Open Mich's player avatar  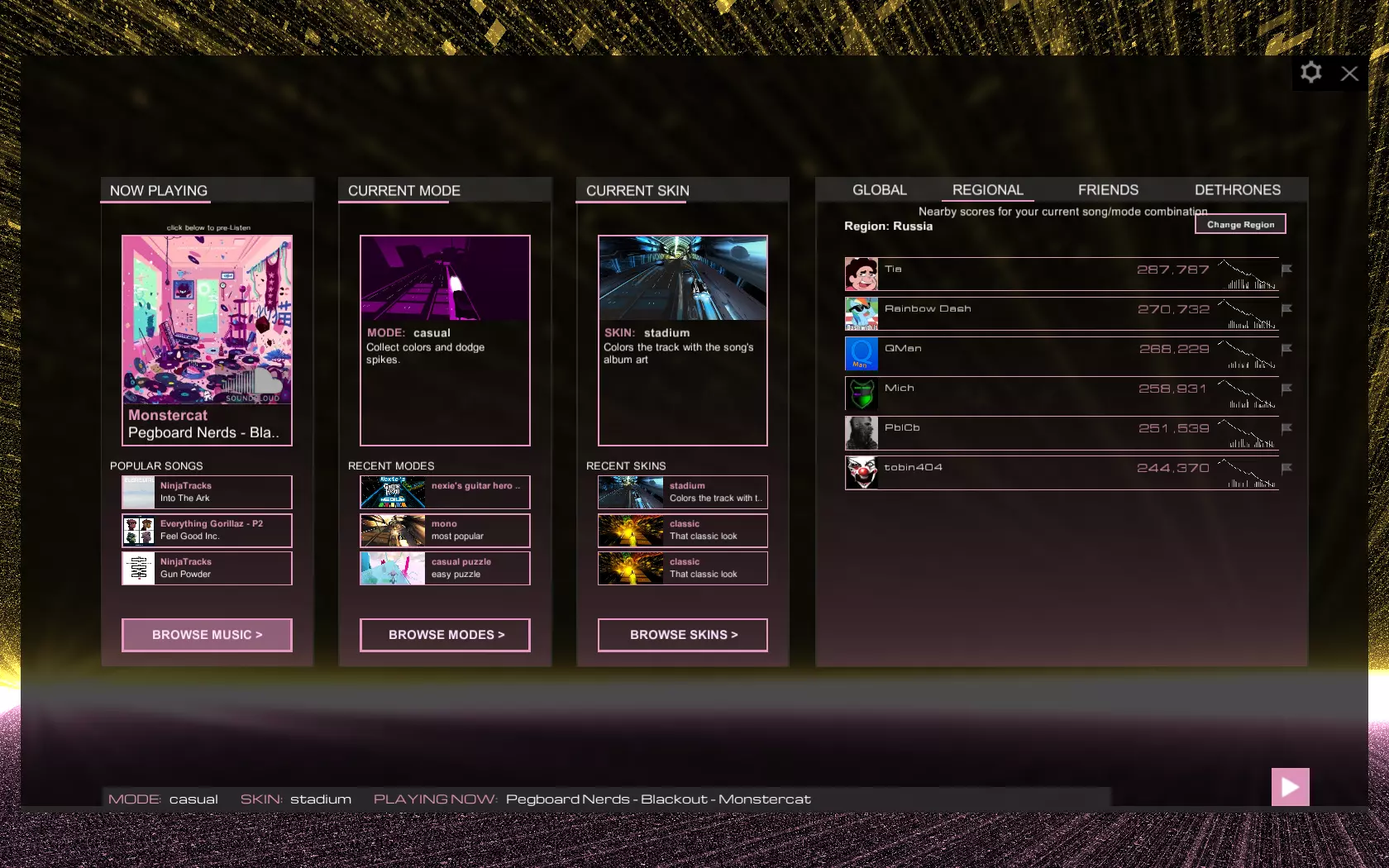point(862,393)
